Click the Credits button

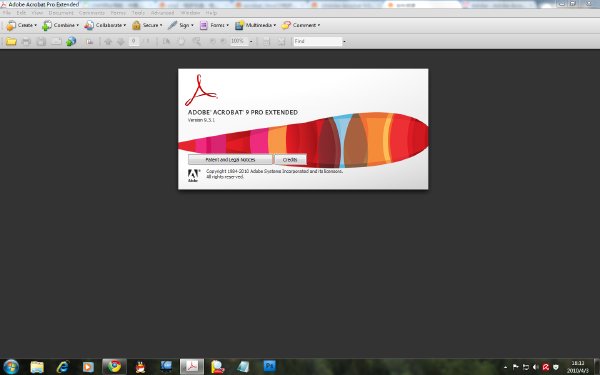pos(290,160)
